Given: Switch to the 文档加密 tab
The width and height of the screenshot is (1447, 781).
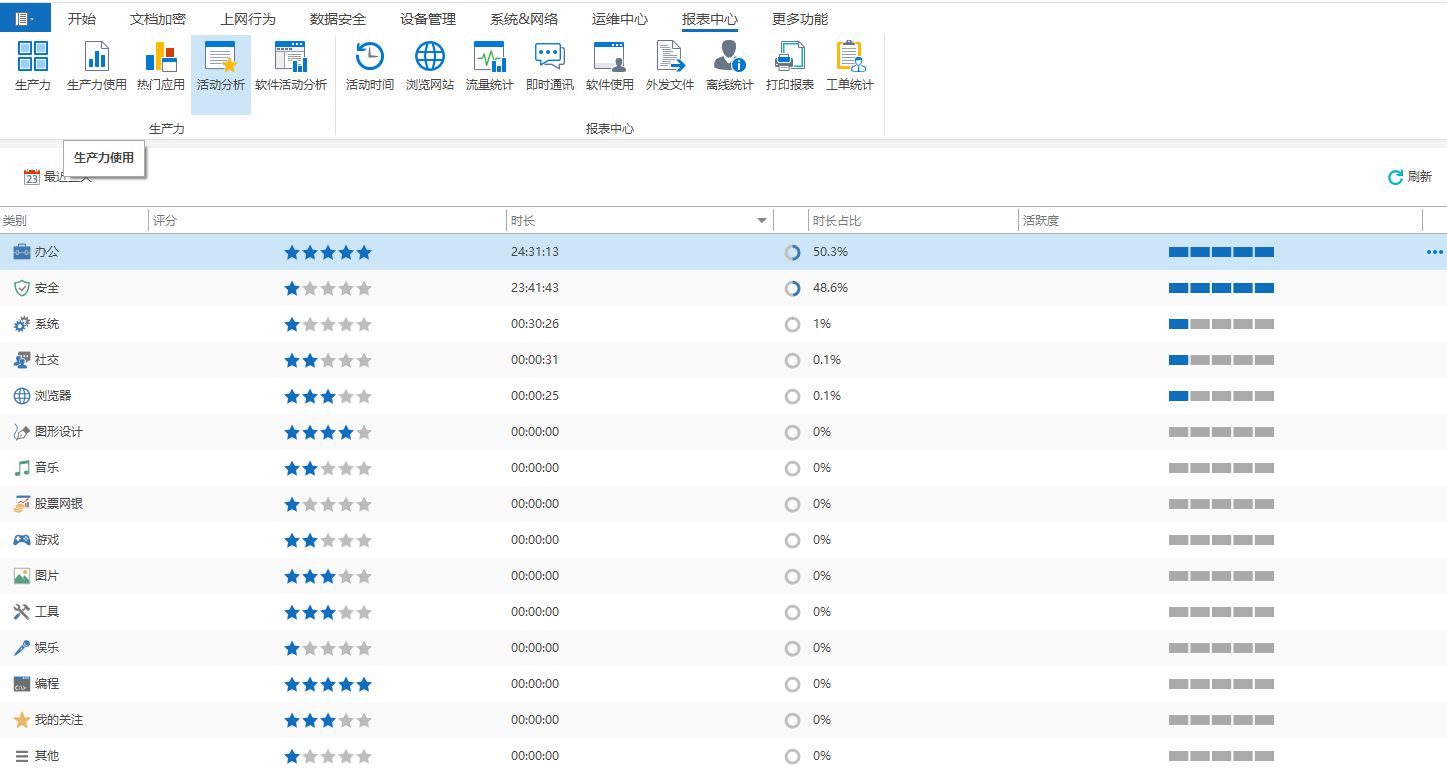Looking at the screenshot, I should [x=158, y=19].
